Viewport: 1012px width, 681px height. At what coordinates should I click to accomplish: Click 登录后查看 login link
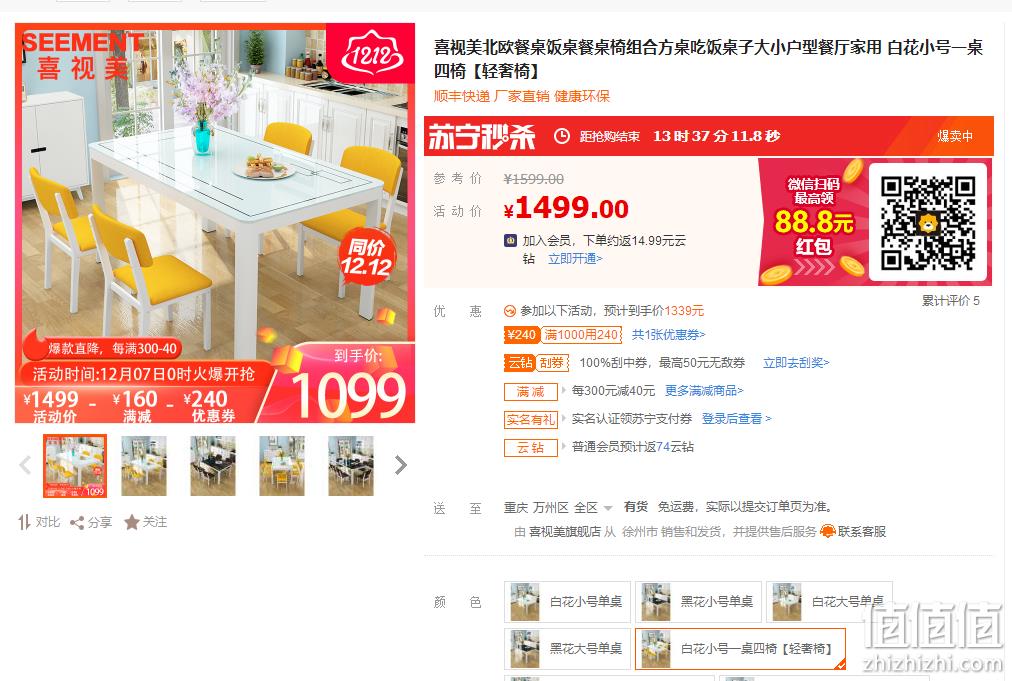click(736, 419)
